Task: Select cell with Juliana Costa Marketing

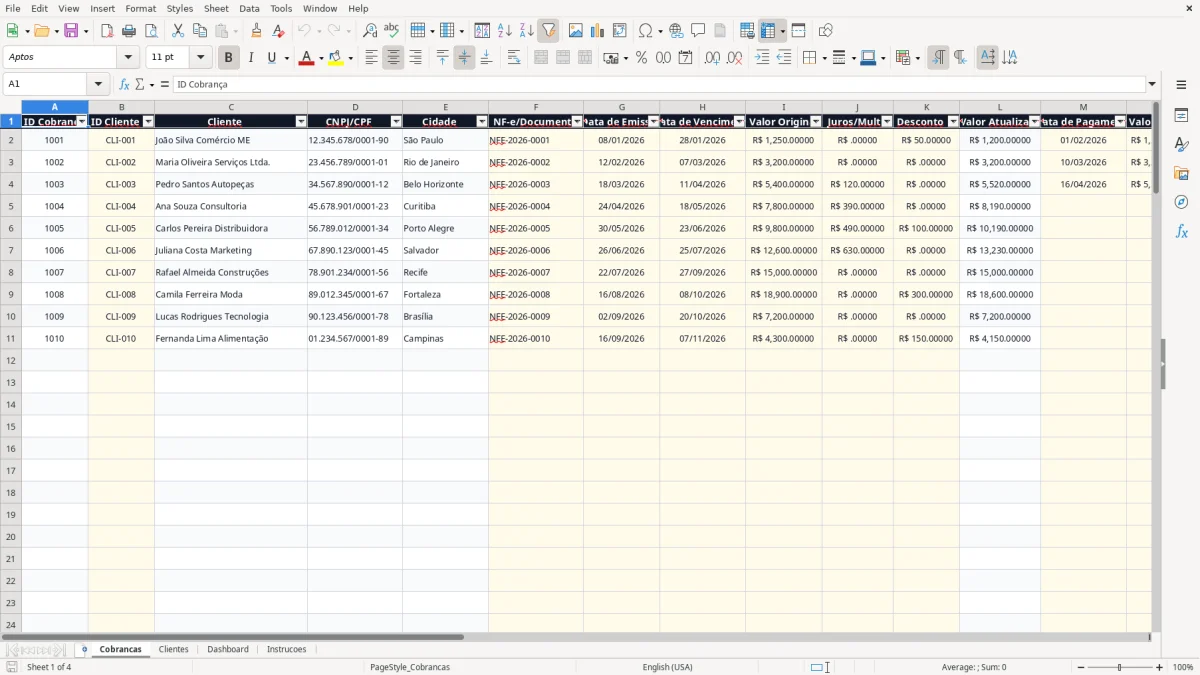Action: pyautogui.click(x=231, y=250)
